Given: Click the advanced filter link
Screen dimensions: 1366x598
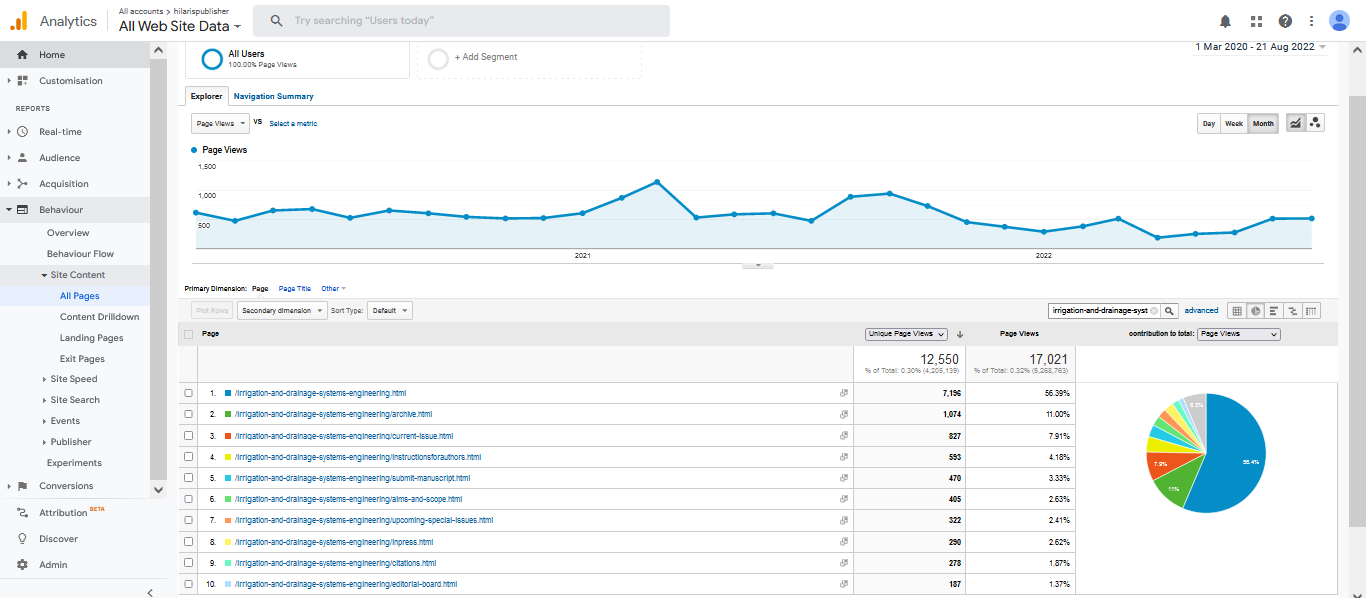Looking at the screenshot, I should (1201, 311).
